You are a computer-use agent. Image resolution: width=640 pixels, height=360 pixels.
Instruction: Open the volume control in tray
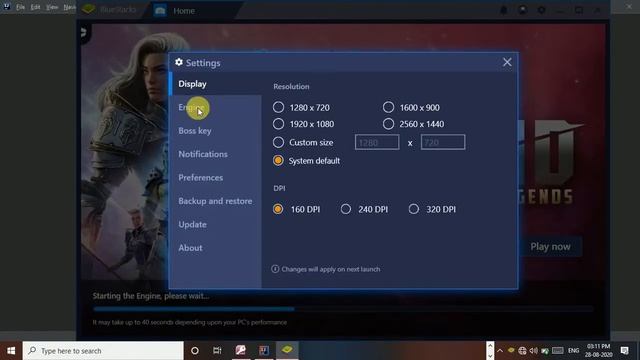coord(533,351)
